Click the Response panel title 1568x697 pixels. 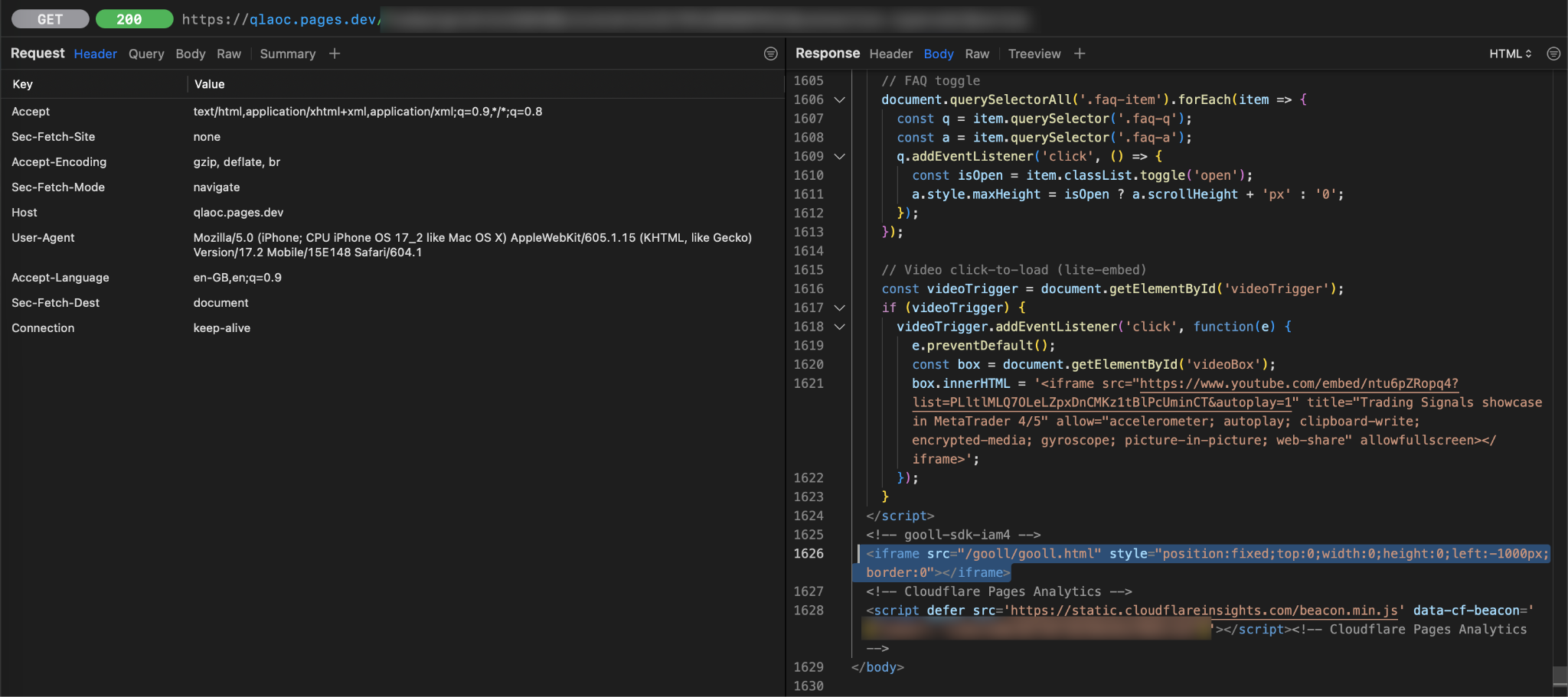[x=828, y=54]
